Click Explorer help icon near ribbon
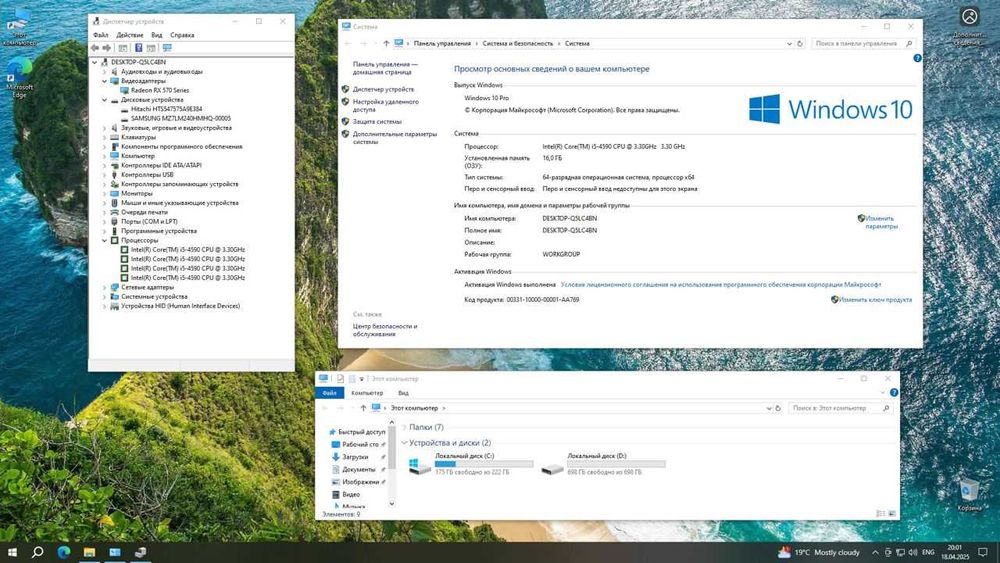 pos(893,393)
